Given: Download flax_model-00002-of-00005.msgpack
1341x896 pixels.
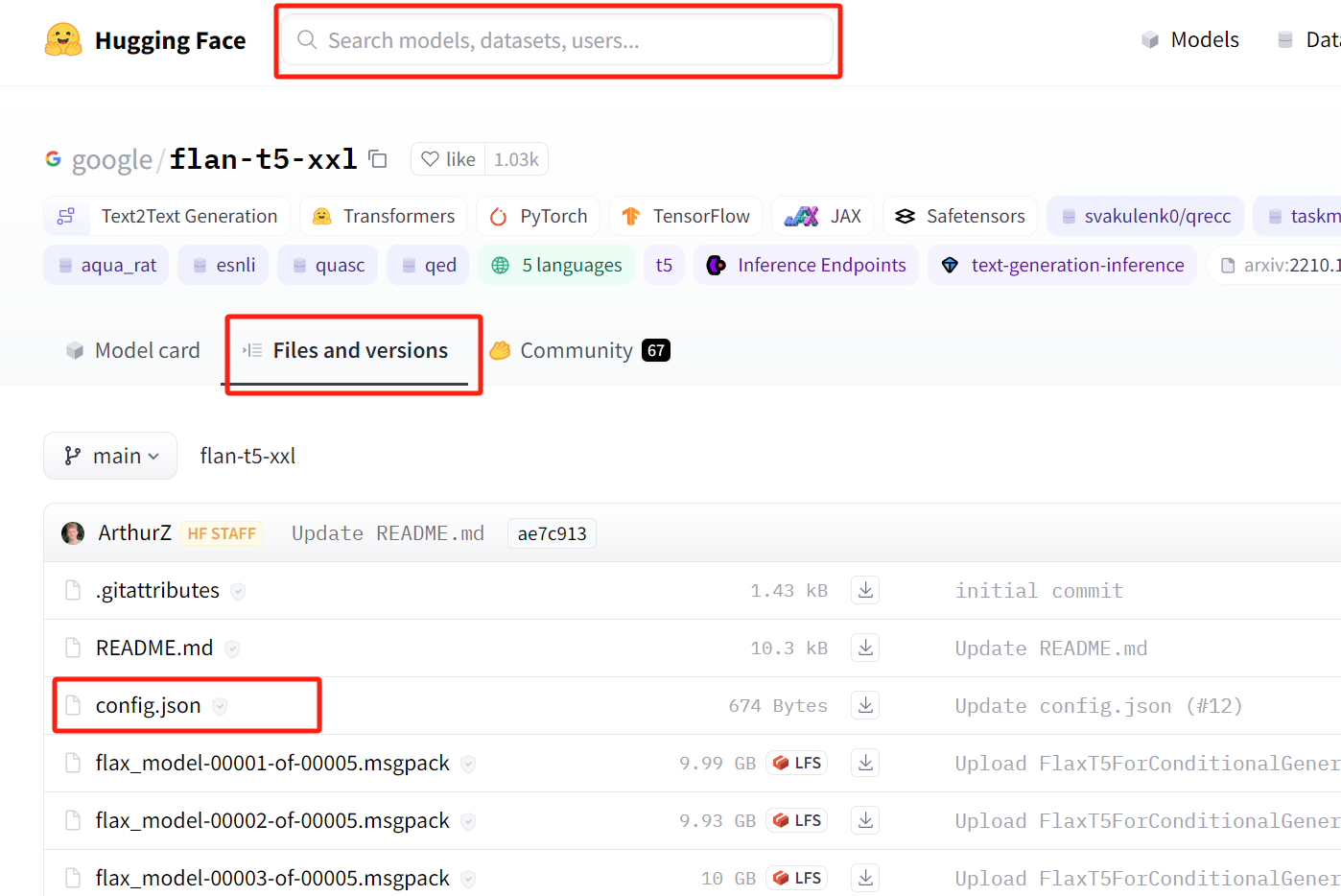Looking at the screenshot, I should [x=865, y=820].
